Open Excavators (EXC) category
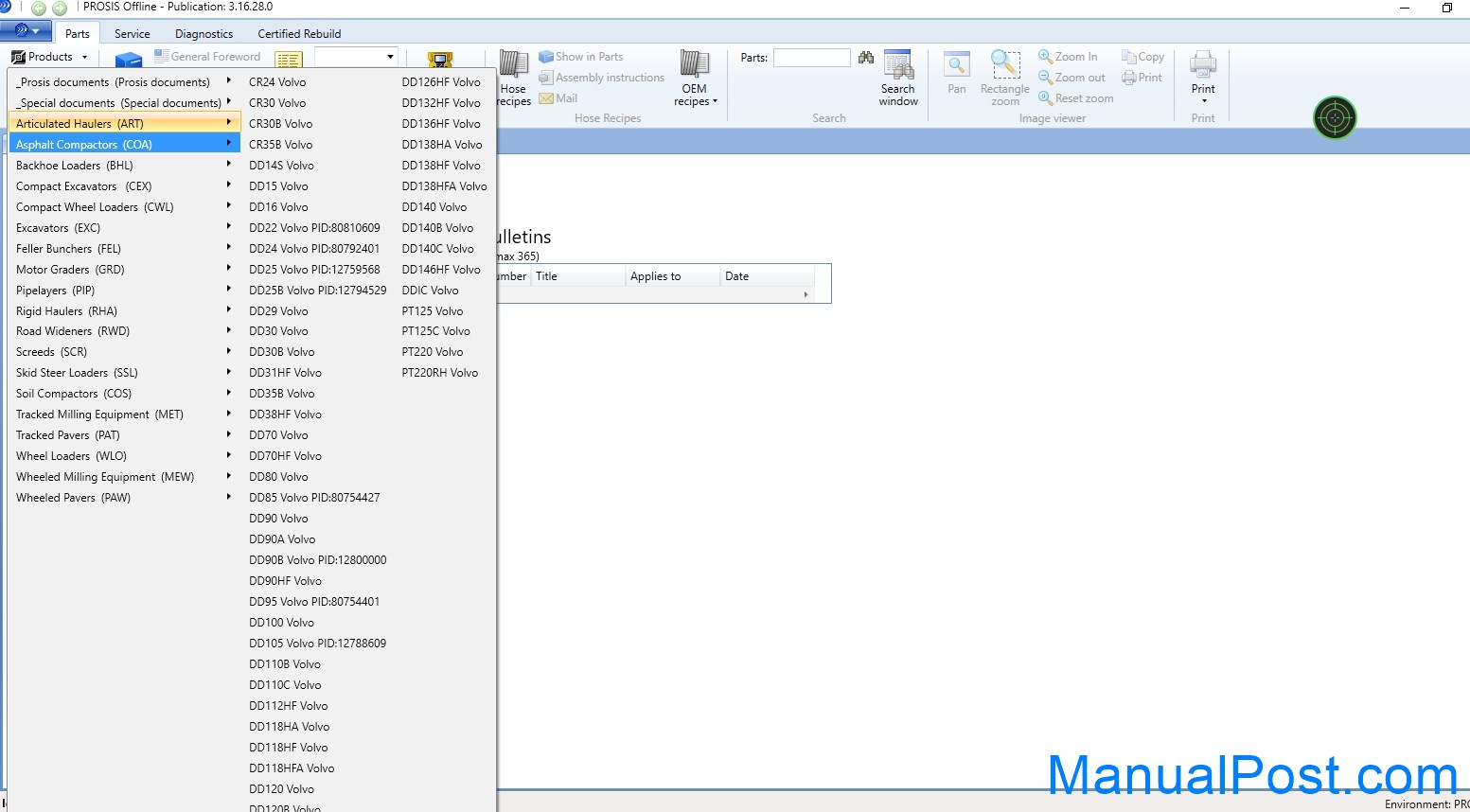 [x=124, y=228]
